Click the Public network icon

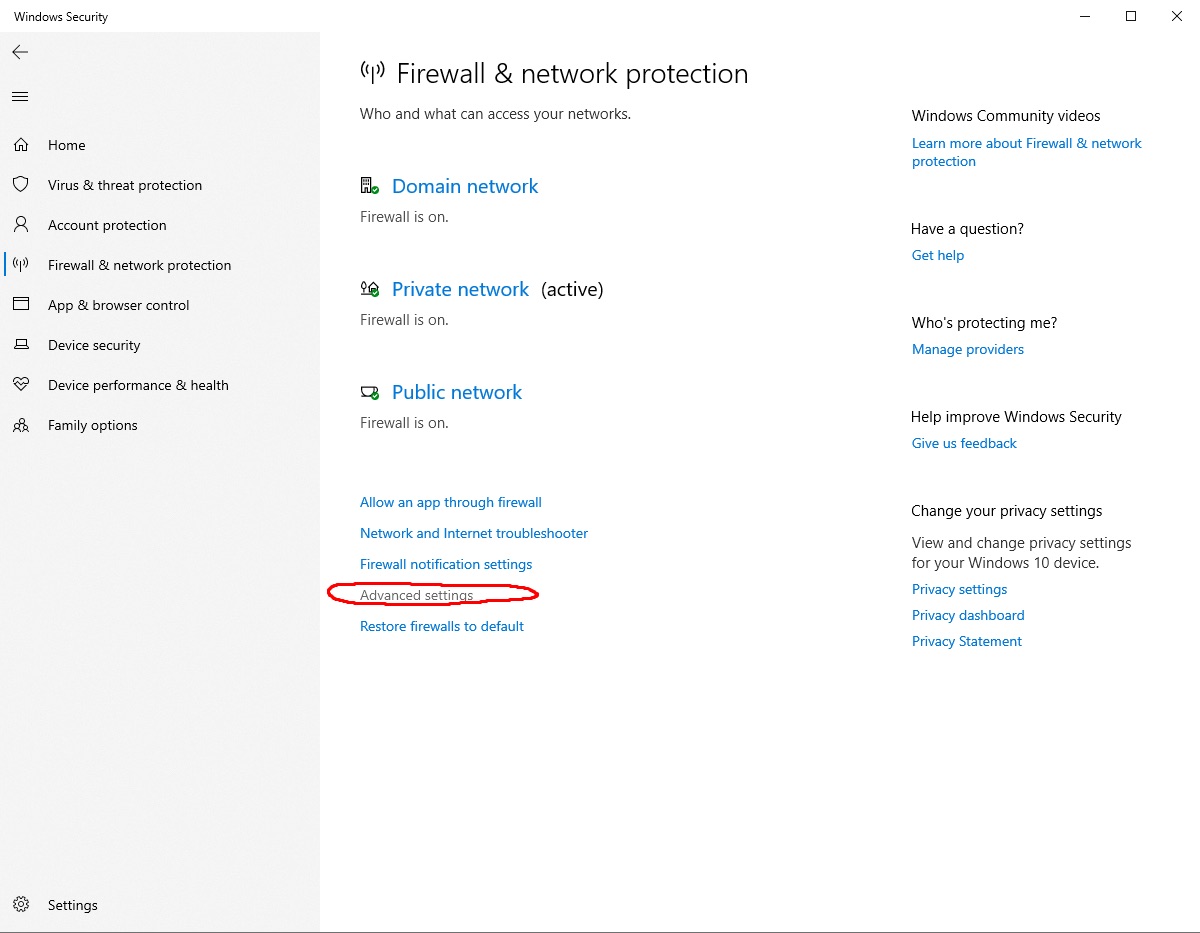coord(370,392)
